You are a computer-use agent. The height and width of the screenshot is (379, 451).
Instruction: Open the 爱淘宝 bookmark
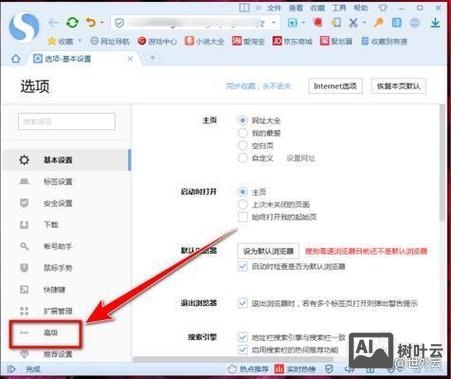point(248,41)
